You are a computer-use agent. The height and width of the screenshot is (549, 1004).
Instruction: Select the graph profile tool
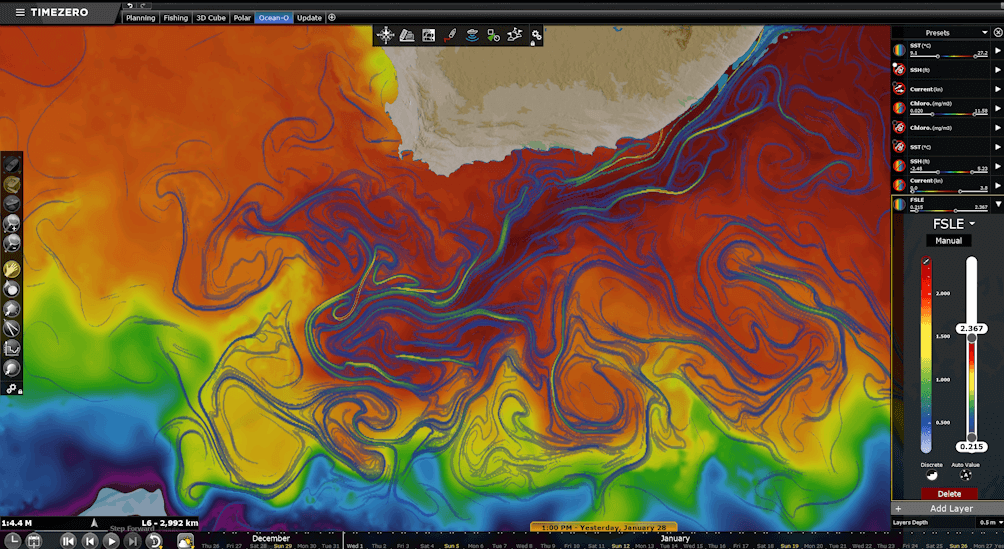[12, 348]
